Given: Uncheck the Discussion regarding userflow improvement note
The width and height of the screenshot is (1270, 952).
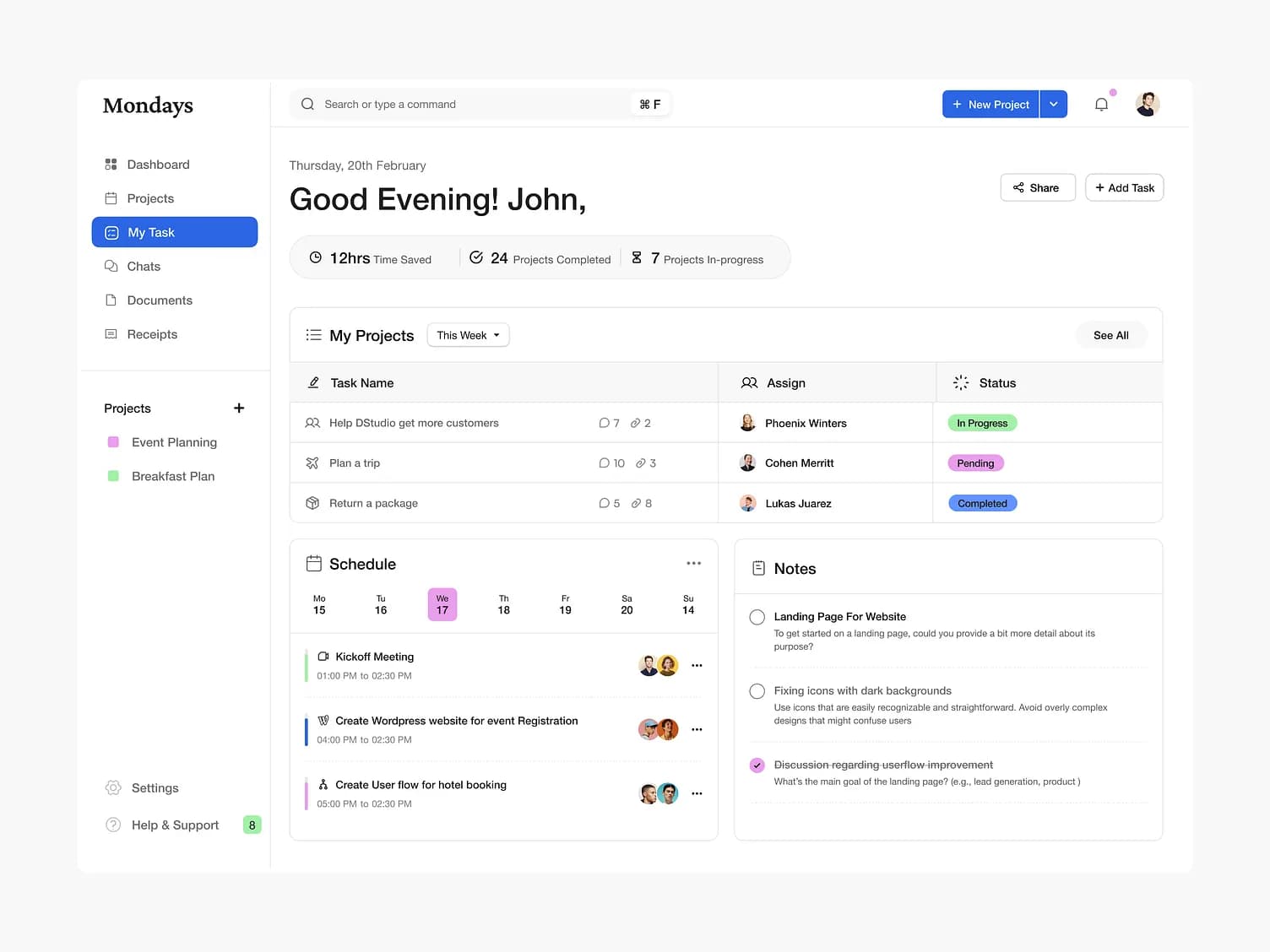Looking at the screenshot, I should [757, 765].
